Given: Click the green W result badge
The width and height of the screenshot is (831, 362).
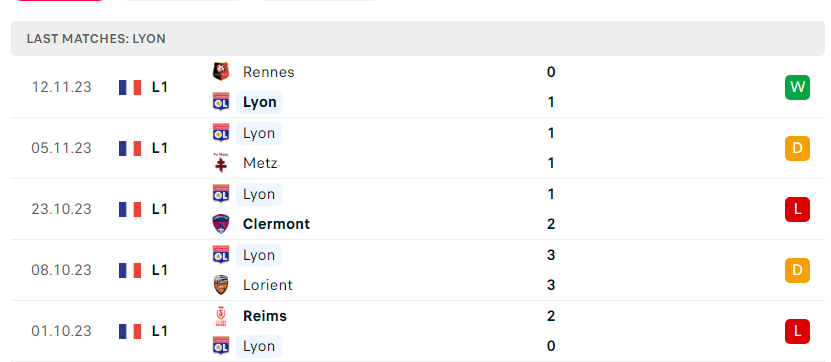Looking at the screenshot, I should (797, 87).
